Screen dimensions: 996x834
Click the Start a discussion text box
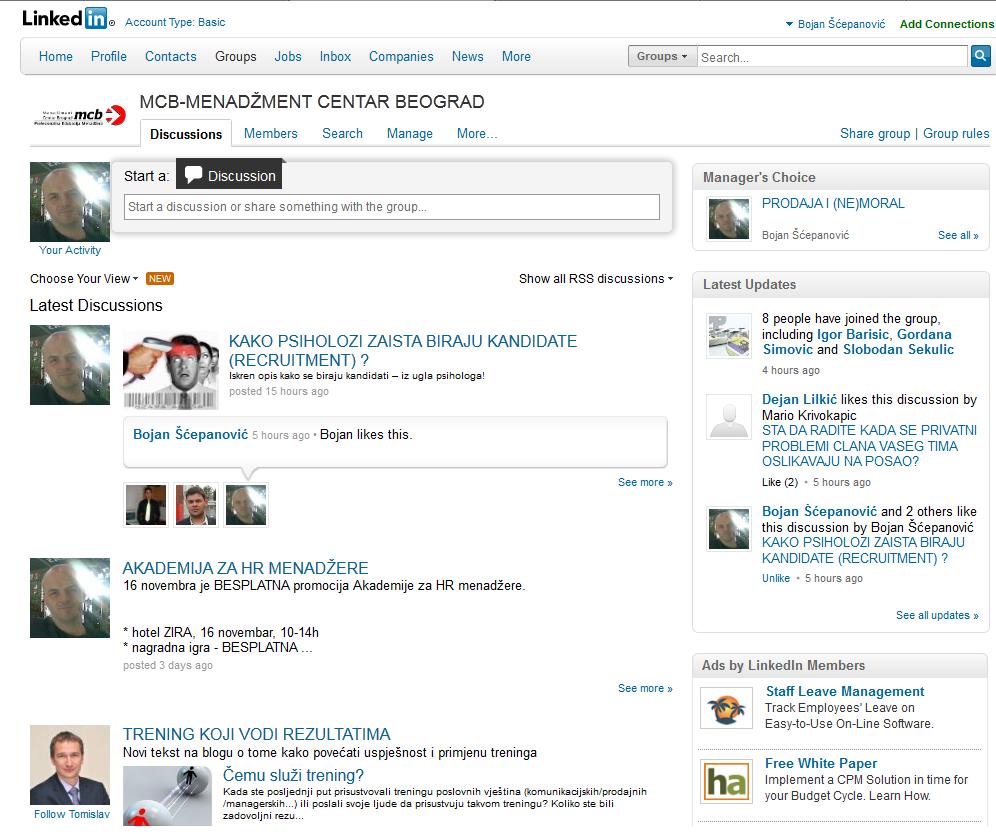[x=392, y=207]
